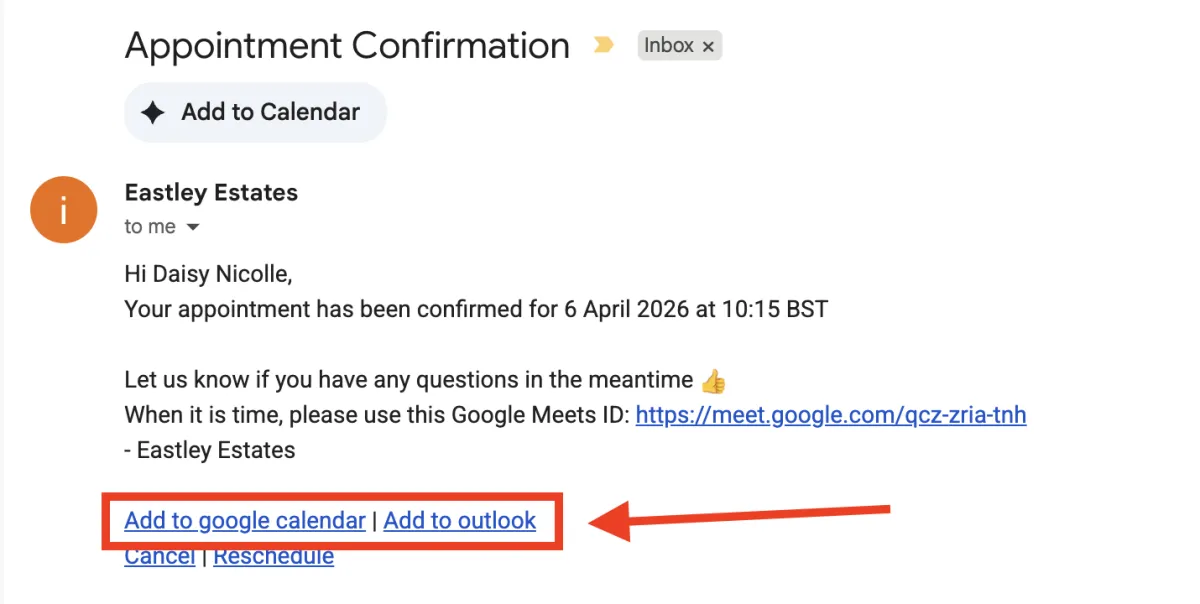Follow the "Add to outlook" link

click(459, 520)
